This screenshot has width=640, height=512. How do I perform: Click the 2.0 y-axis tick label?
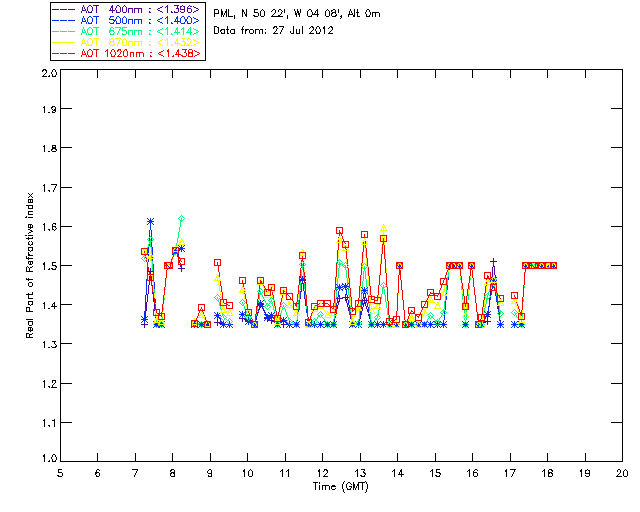click(x=49, y=73)
